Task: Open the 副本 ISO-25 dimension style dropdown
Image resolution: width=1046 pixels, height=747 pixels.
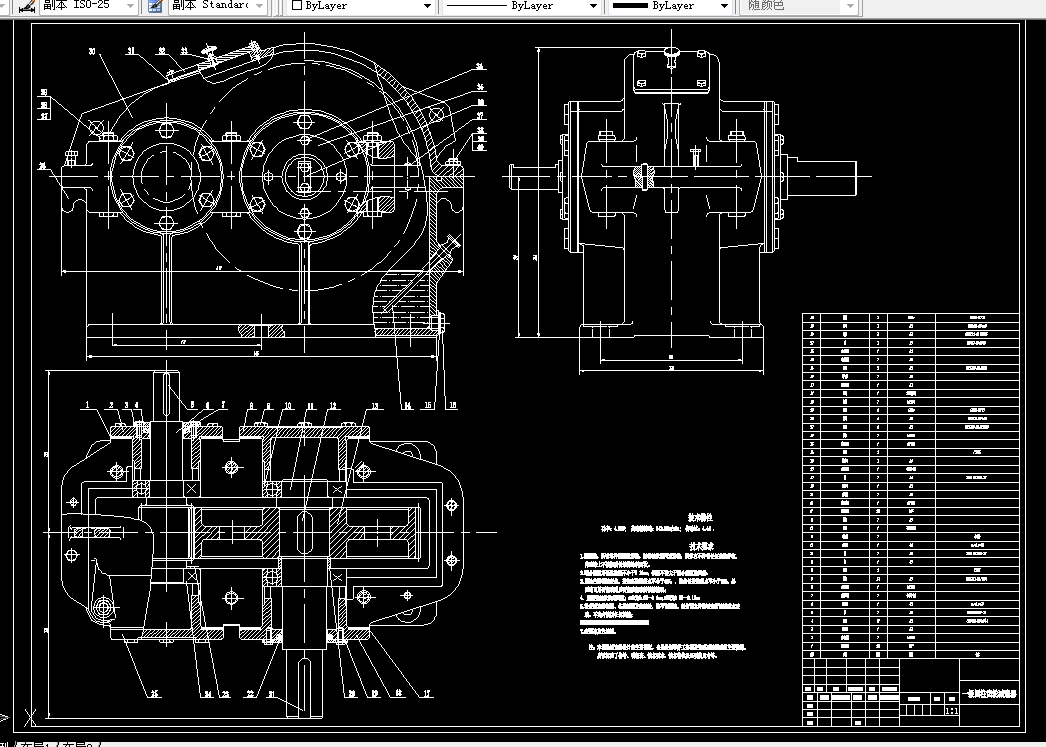Action: coord(89,5)
